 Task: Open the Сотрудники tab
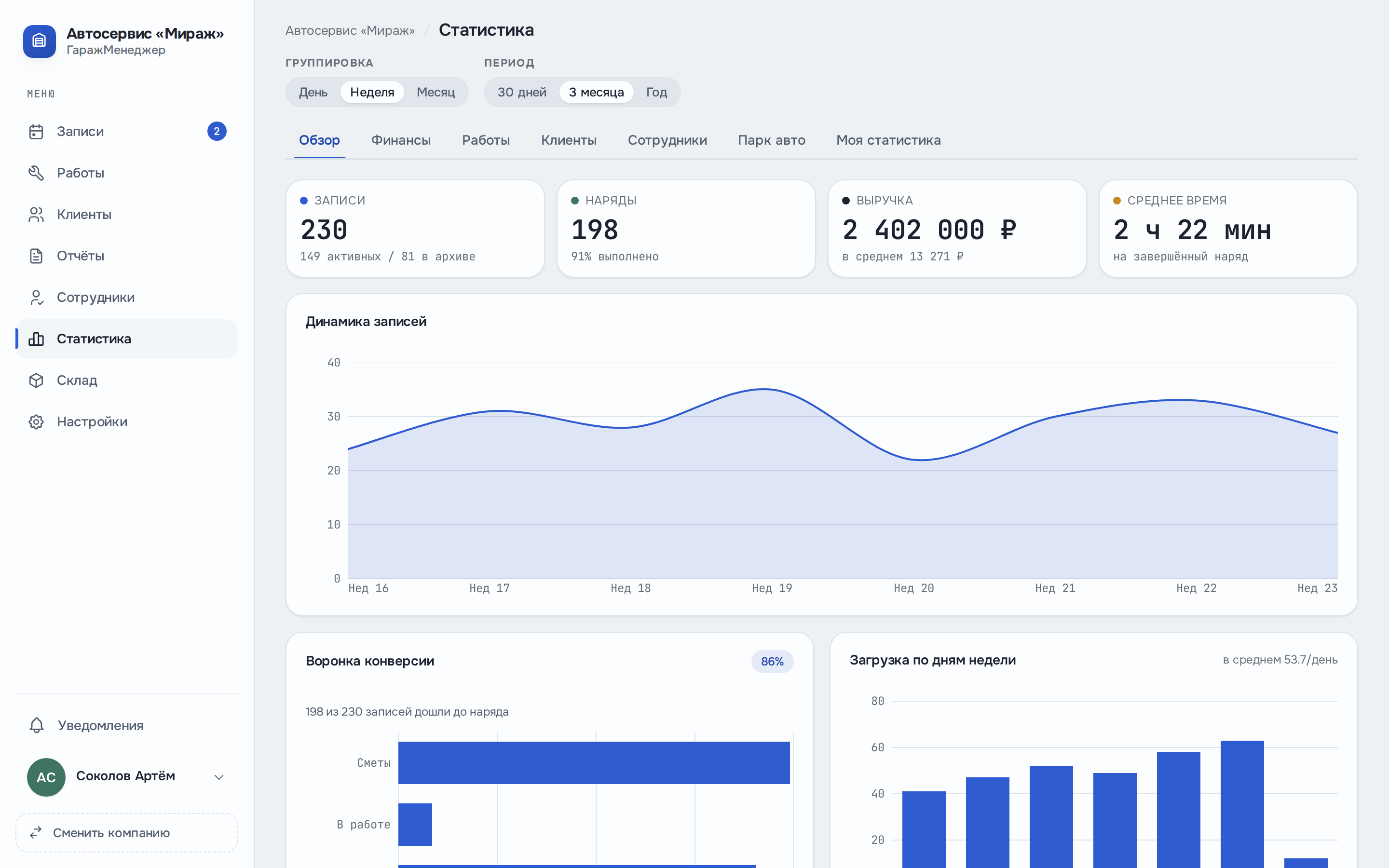(x=667, y=140)
